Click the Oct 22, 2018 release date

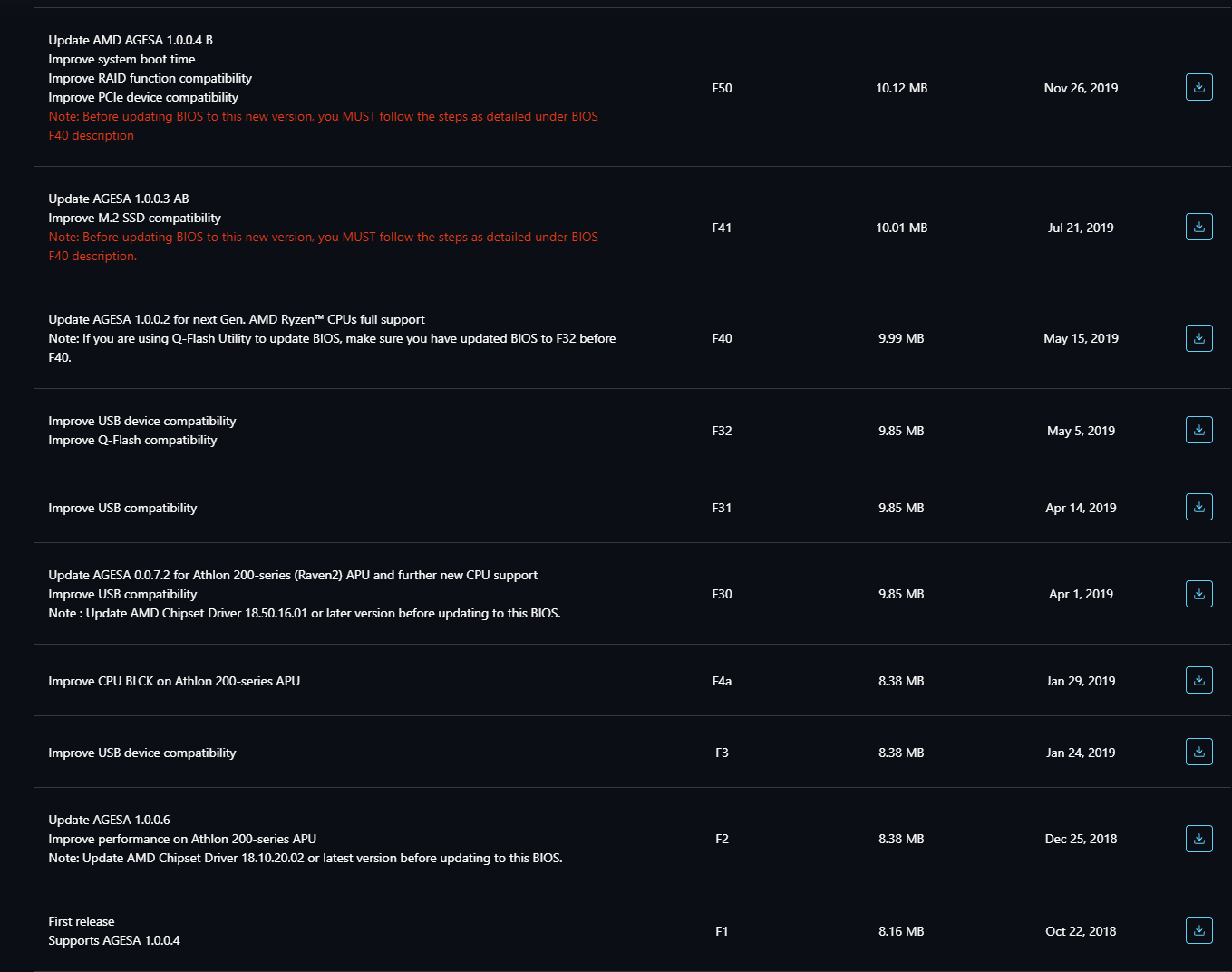pos(1081,931)
